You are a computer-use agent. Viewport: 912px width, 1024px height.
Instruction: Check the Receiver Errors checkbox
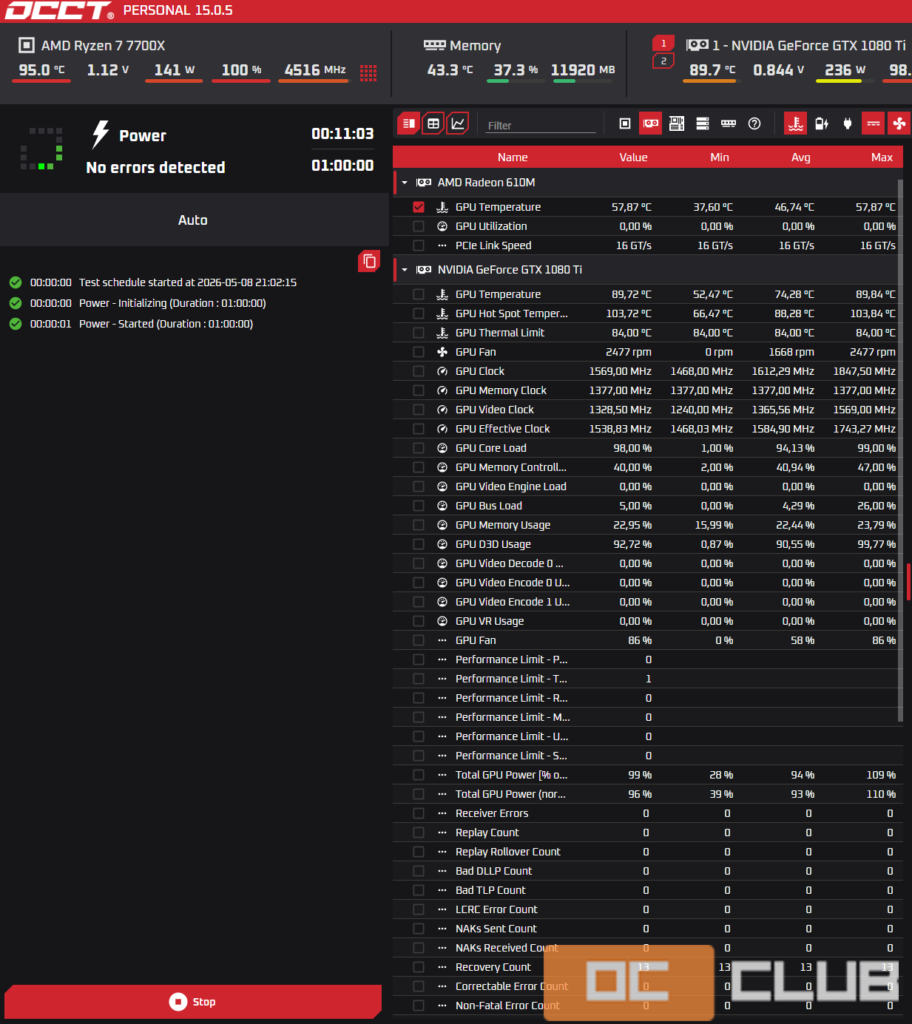pos(419,813)
